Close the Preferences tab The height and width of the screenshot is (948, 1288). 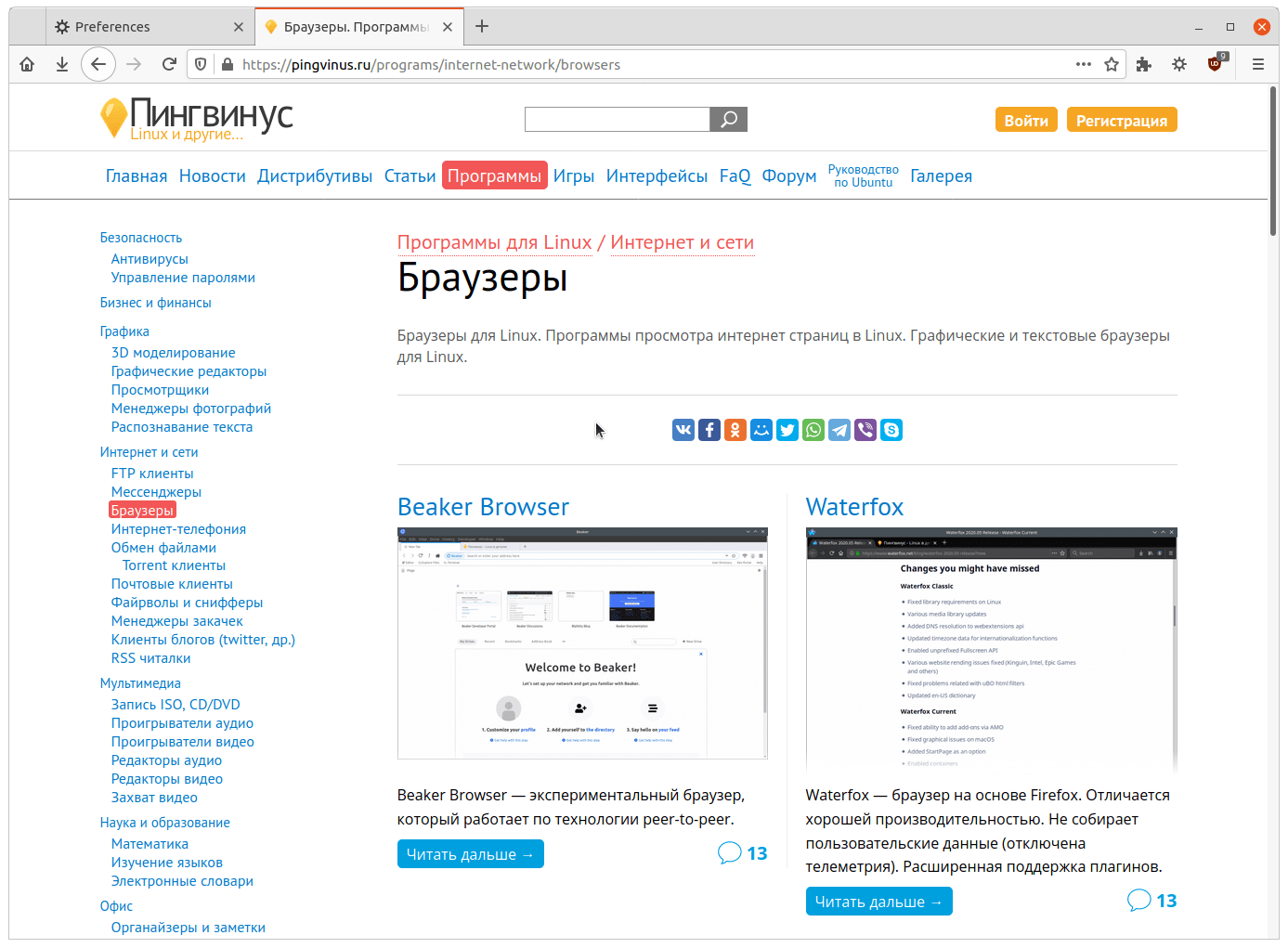[239, 27]
